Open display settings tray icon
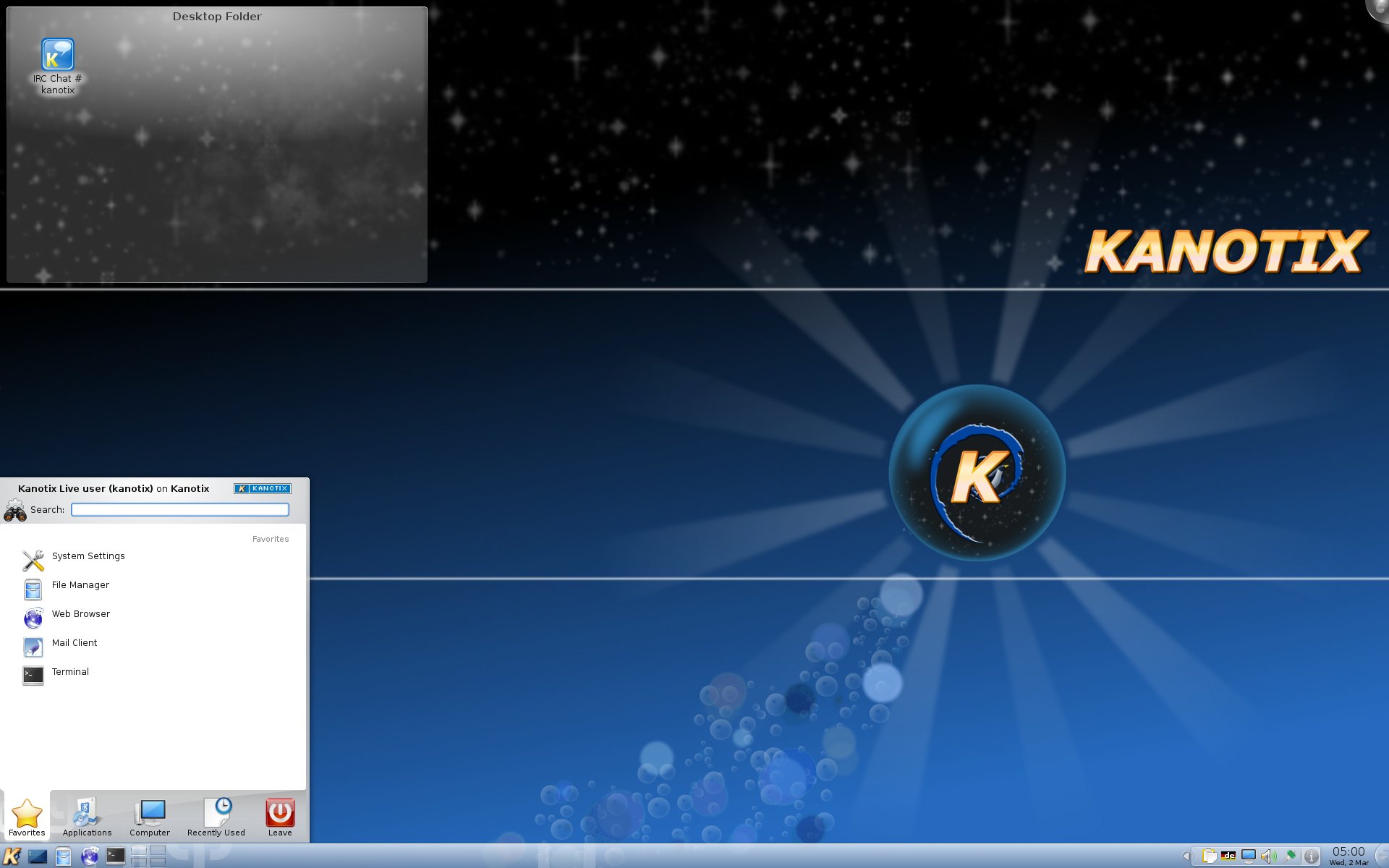This screenshot has height=868, width=1389. pyautogui.click(x=1249, y=856)
